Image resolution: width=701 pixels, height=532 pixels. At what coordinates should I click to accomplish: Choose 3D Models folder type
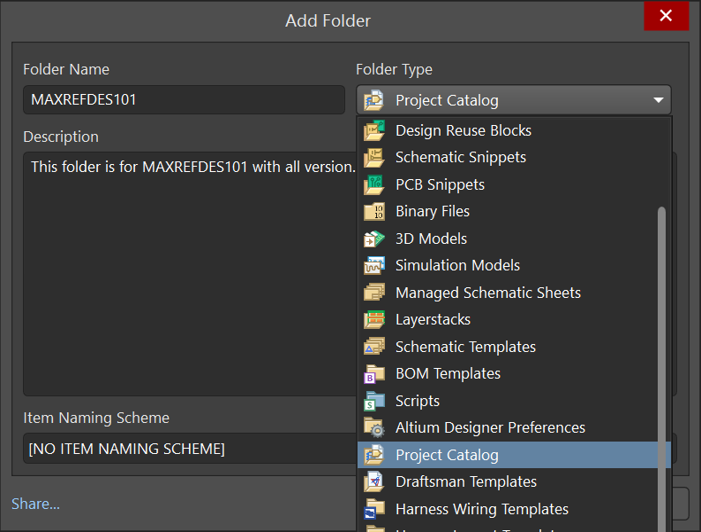(508, 239)
